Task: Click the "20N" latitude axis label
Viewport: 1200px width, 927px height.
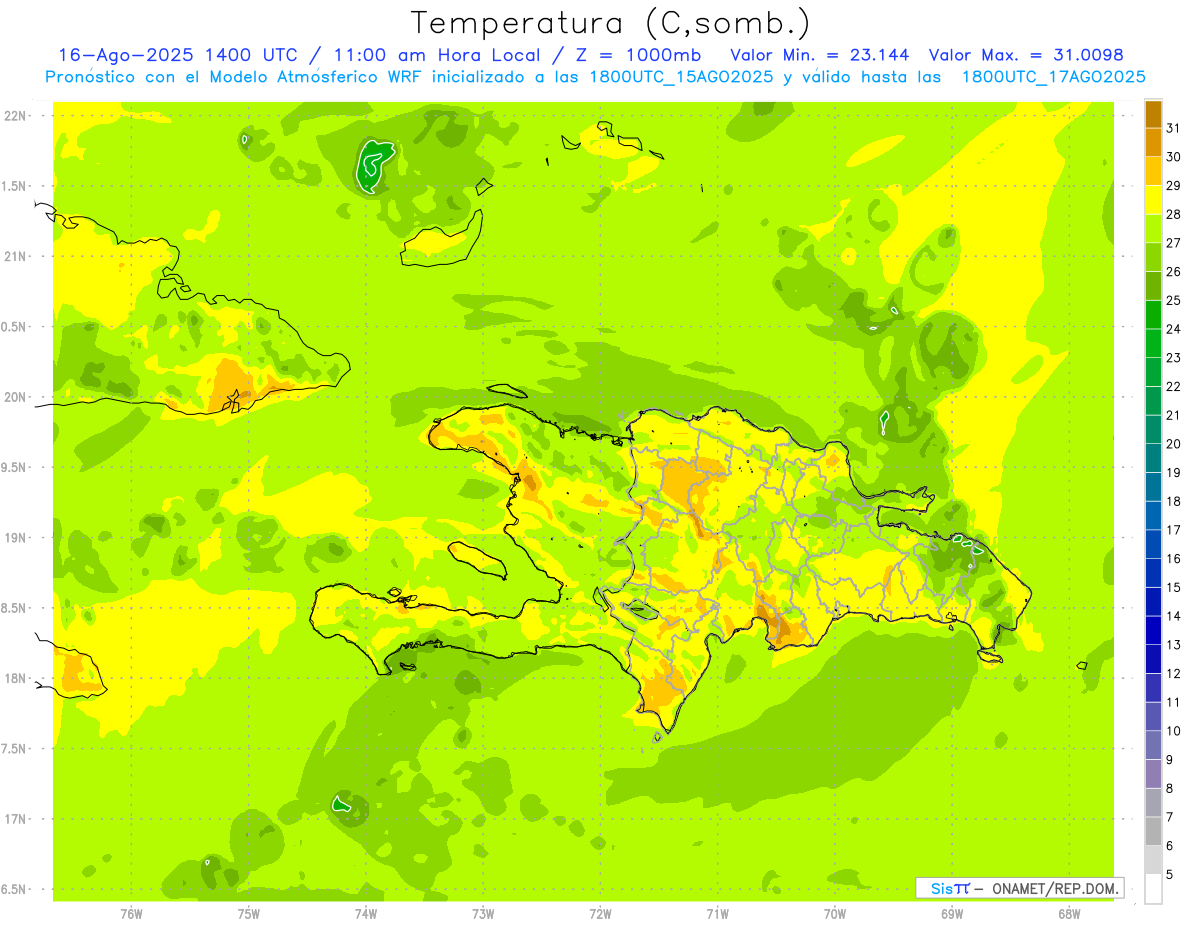Action: tap(15, 397)
